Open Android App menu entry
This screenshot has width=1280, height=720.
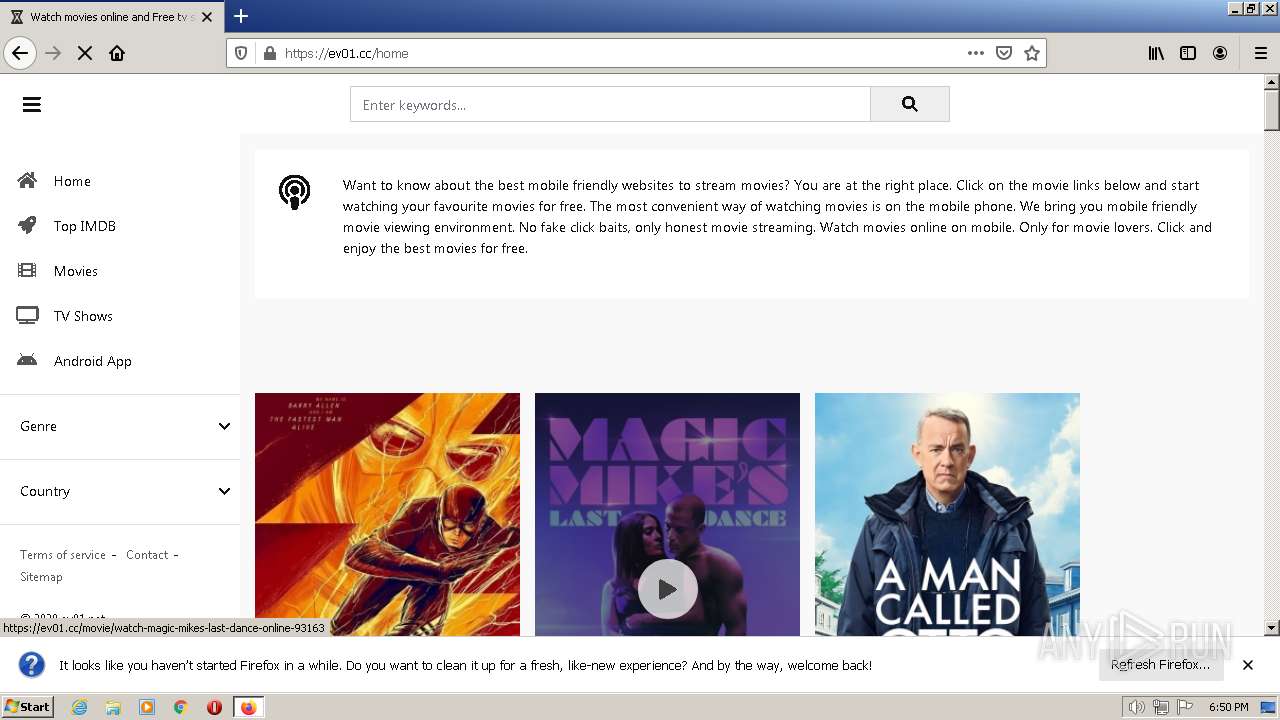93,361
